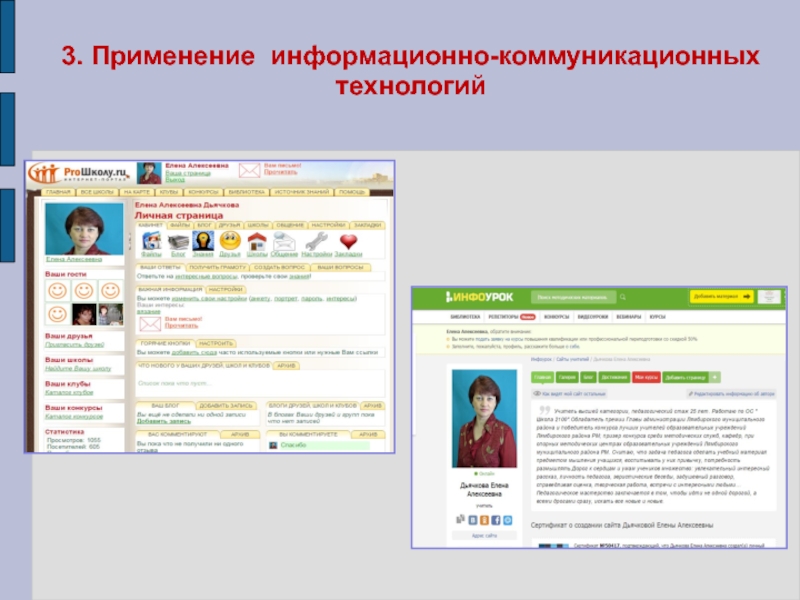Image resolution: width=800 pixels, height=600 pixels.
Task: Click the VKontakte share icon on Инфоурок profile
Action: click(473, 520)
